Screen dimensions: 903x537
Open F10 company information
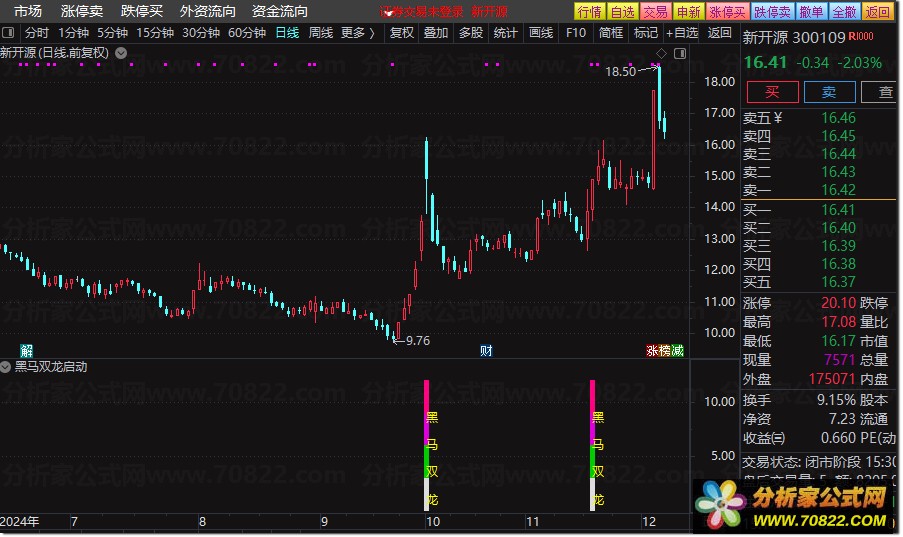coord(576,33)
